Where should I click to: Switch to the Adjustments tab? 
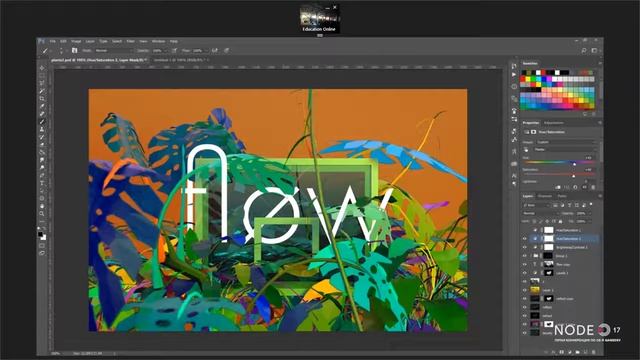click(x=554, y=123)
